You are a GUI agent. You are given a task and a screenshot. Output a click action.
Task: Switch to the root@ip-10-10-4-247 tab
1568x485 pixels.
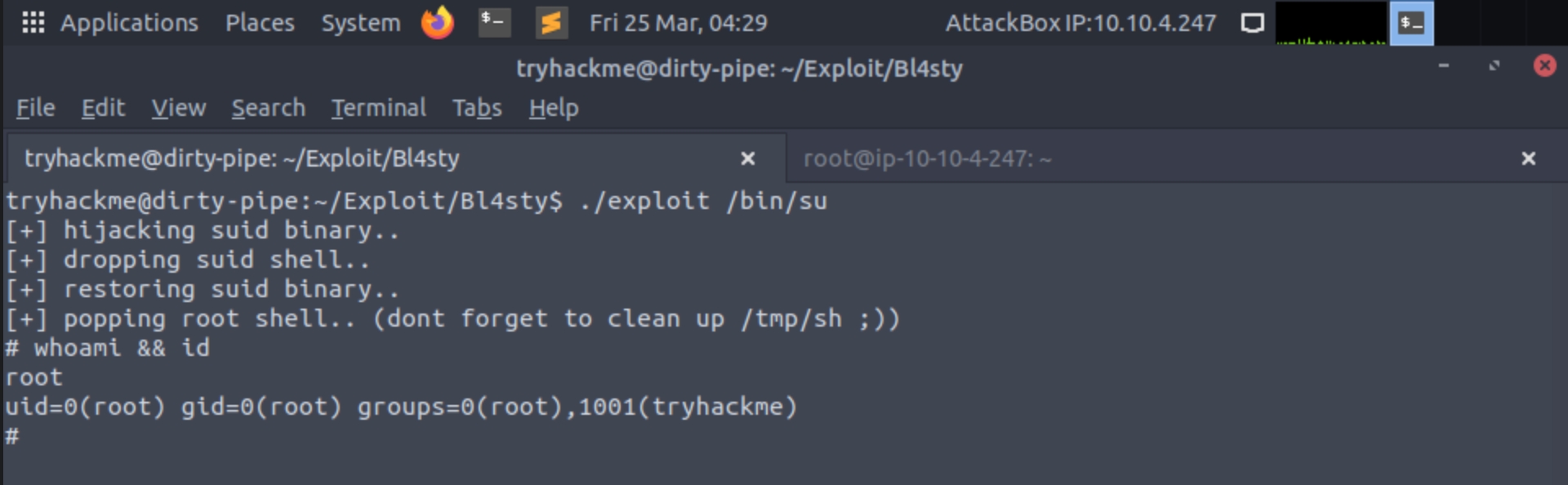click(x=927, y=158)
